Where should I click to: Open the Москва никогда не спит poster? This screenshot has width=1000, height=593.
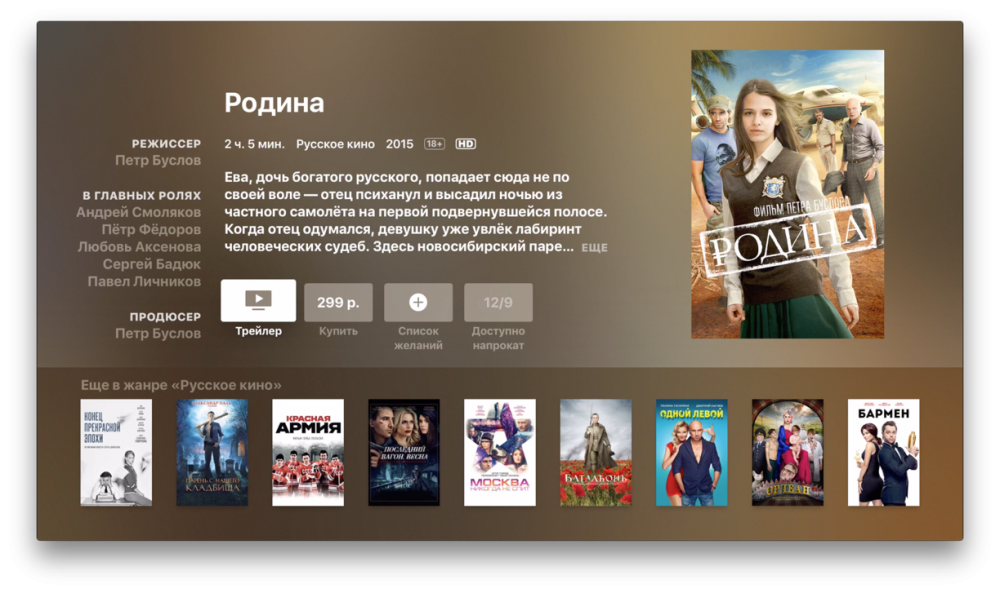click(500, 453)
